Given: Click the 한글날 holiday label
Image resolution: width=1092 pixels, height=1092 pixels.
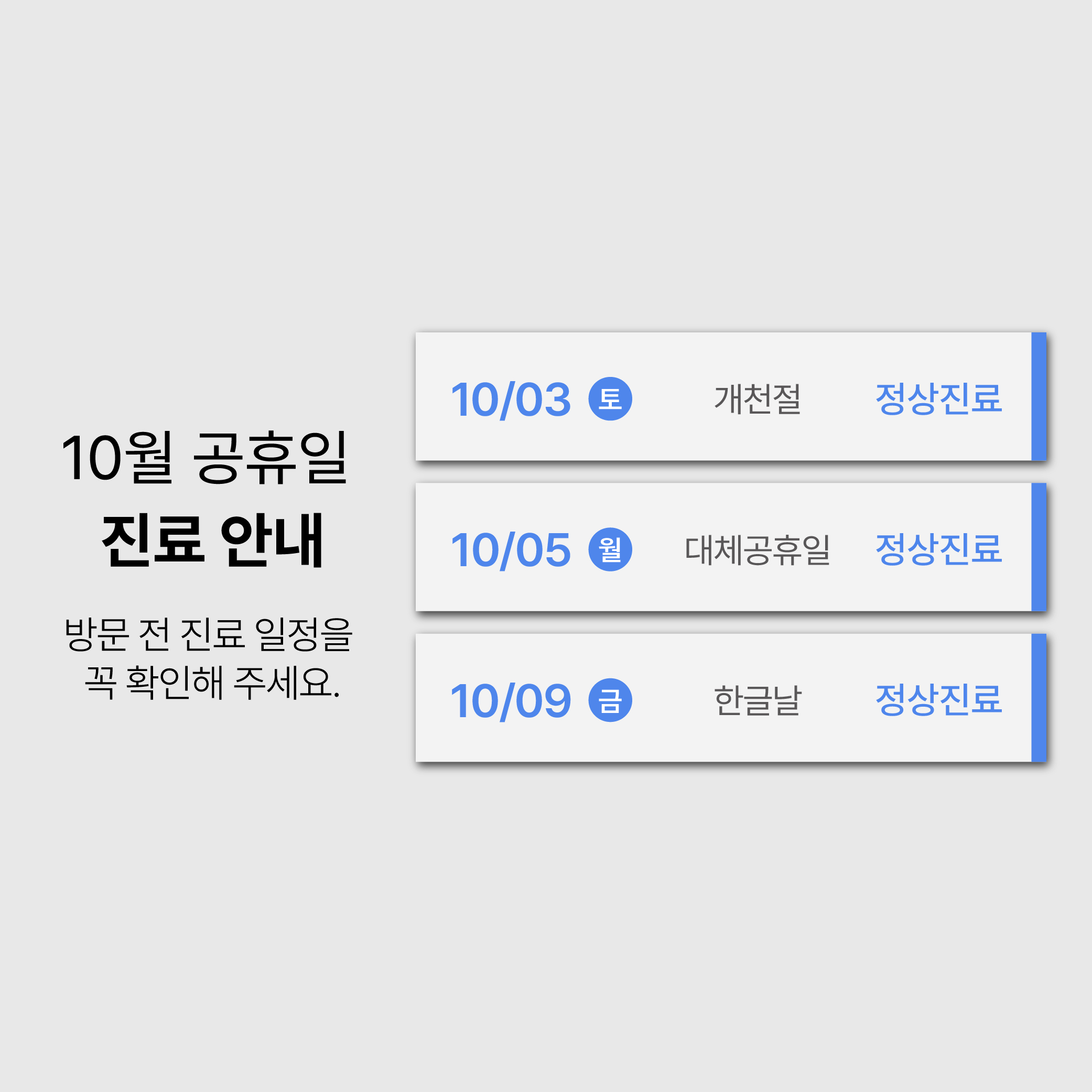Looking at the screenshot, I should [758, 700].
